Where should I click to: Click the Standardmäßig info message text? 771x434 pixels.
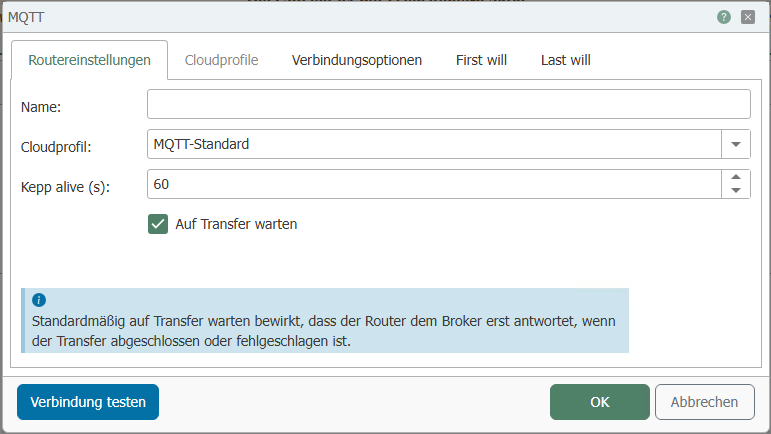coord(324,332)
